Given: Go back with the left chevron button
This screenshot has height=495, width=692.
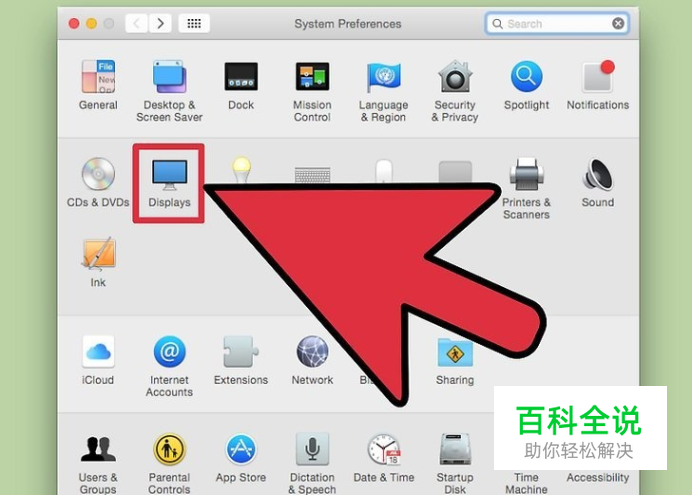Looking at the screenshot, I should pos(136,23).
